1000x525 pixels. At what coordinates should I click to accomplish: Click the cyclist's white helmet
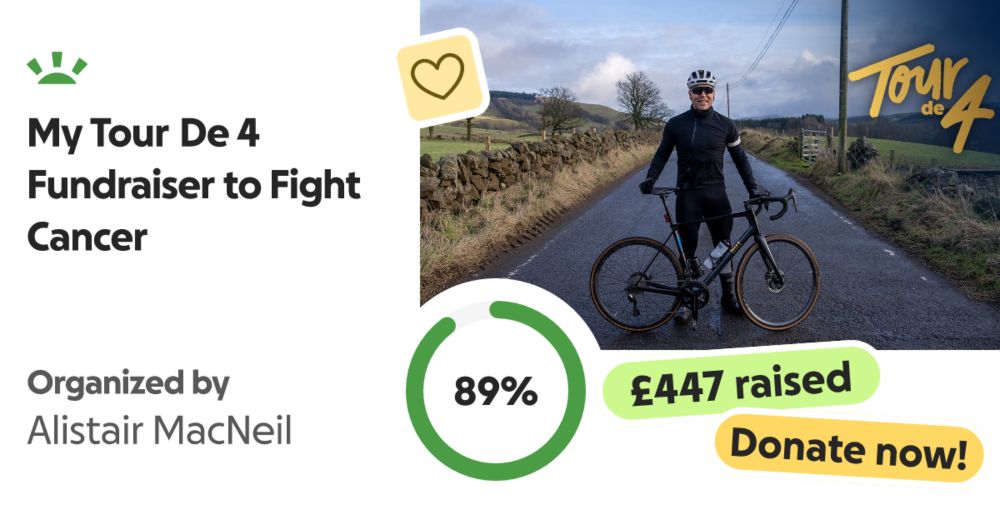point(701,78)
